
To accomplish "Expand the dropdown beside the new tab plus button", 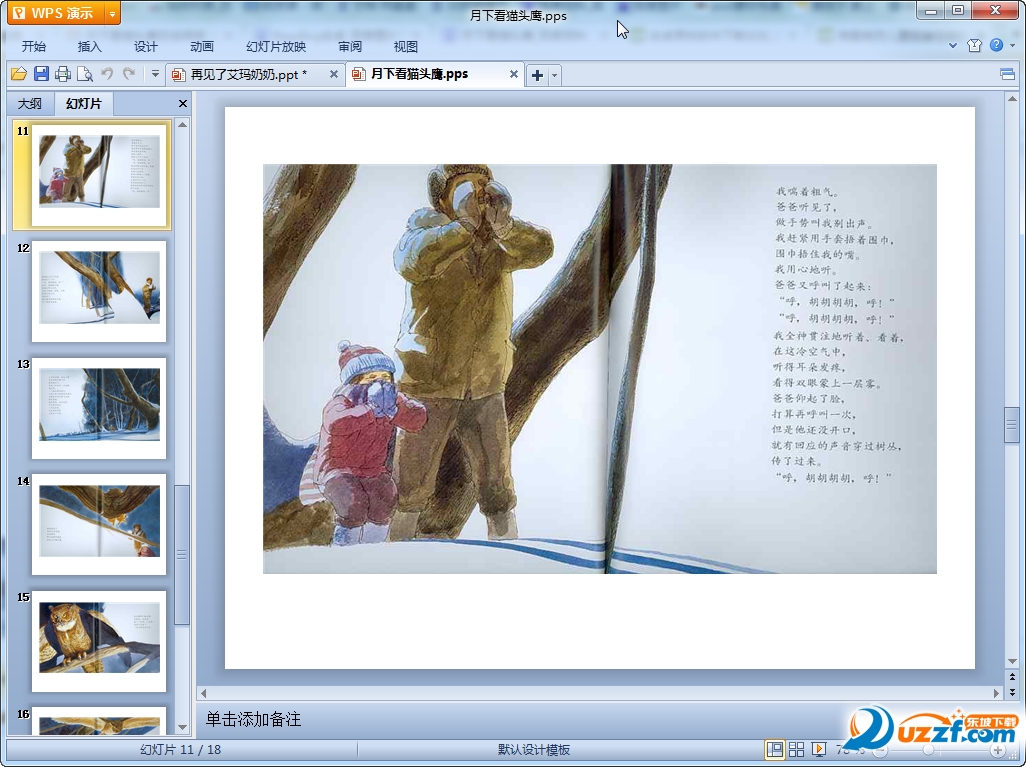I will [554, 75].
